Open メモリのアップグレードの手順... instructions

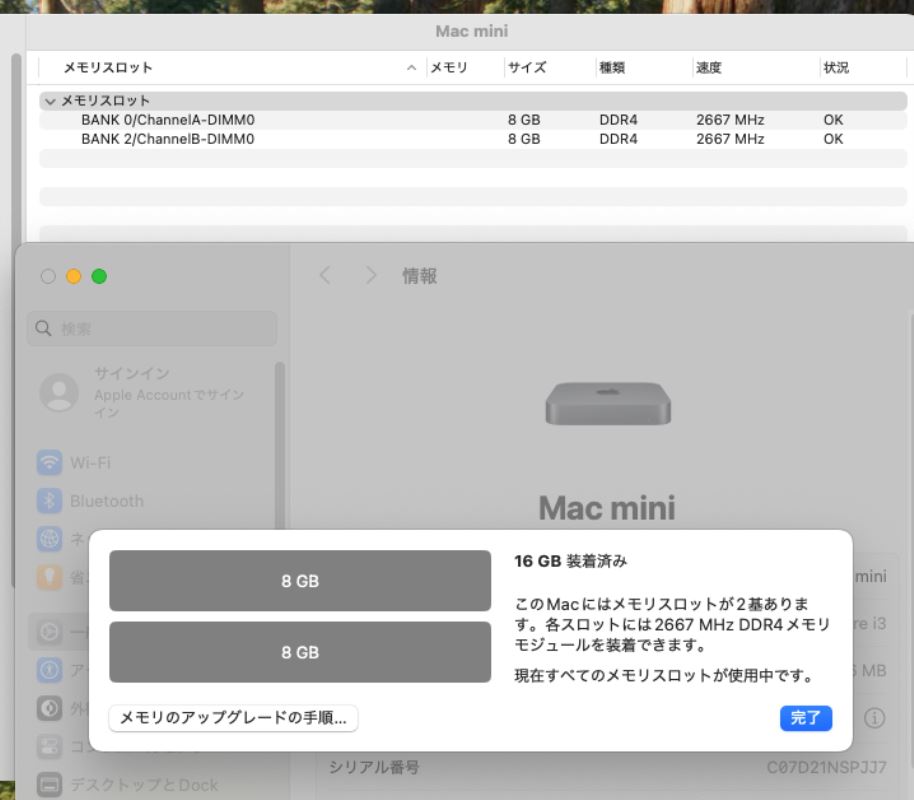(x=233, y=718)
